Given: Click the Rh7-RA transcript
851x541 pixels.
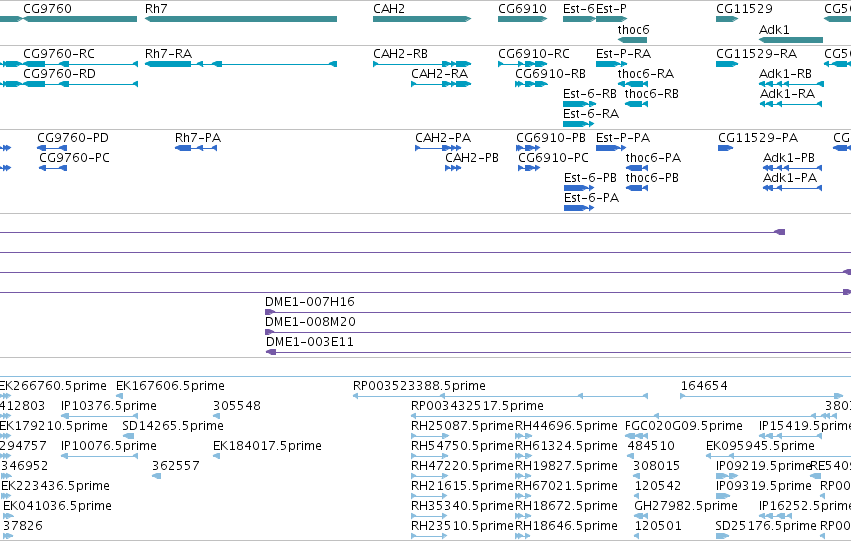Looking at the screenshot, I should tap(241, 64).
